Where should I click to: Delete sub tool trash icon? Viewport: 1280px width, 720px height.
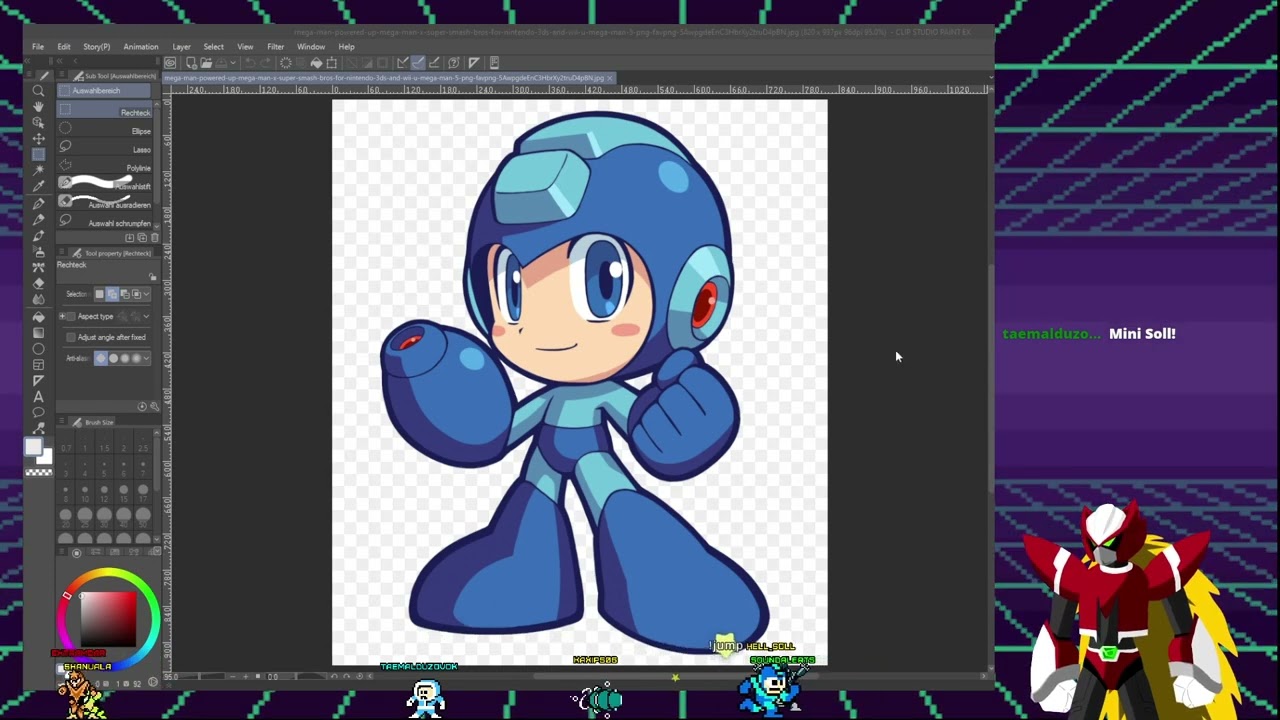(x=155, y=237)
